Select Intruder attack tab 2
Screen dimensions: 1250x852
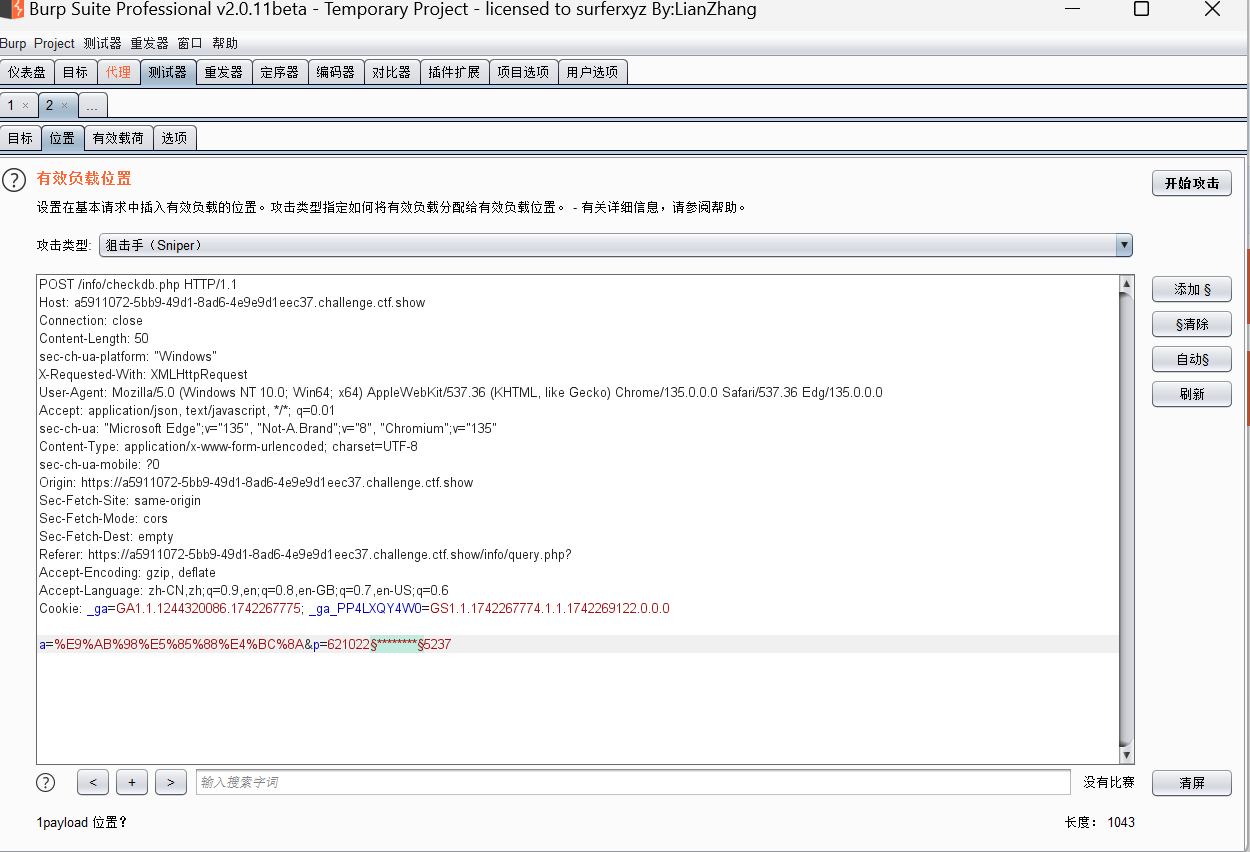click(49, 105)
